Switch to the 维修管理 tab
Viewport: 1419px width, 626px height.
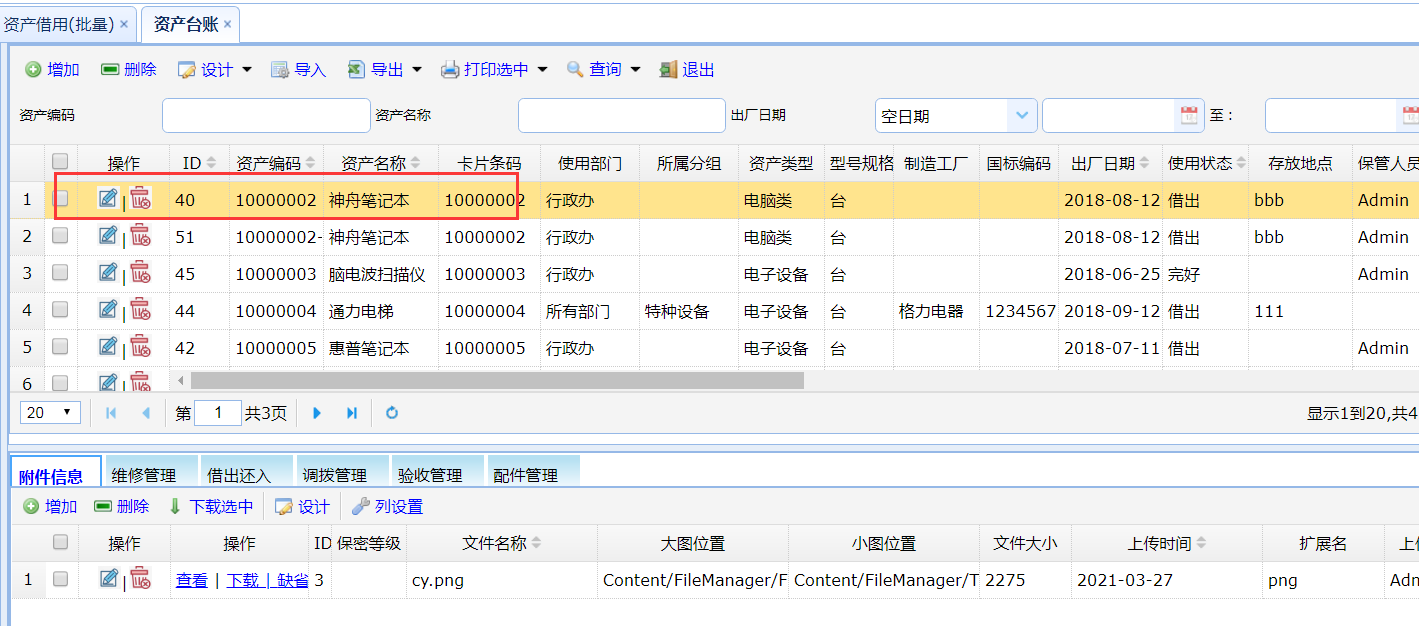point(144,475)
